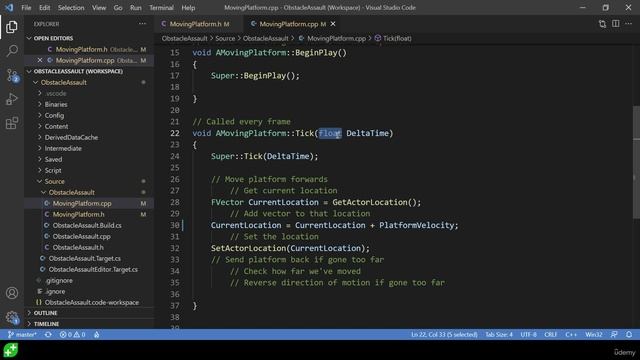Change the UTF-8 encoding
The image size is (640, 360).
click(x=528, y=335)
